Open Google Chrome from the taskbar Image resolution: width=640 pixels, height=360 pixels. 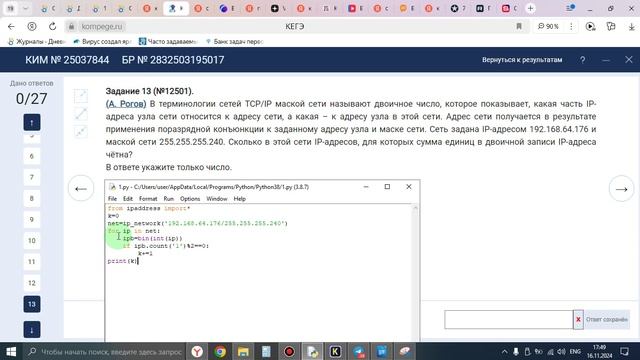220,351
